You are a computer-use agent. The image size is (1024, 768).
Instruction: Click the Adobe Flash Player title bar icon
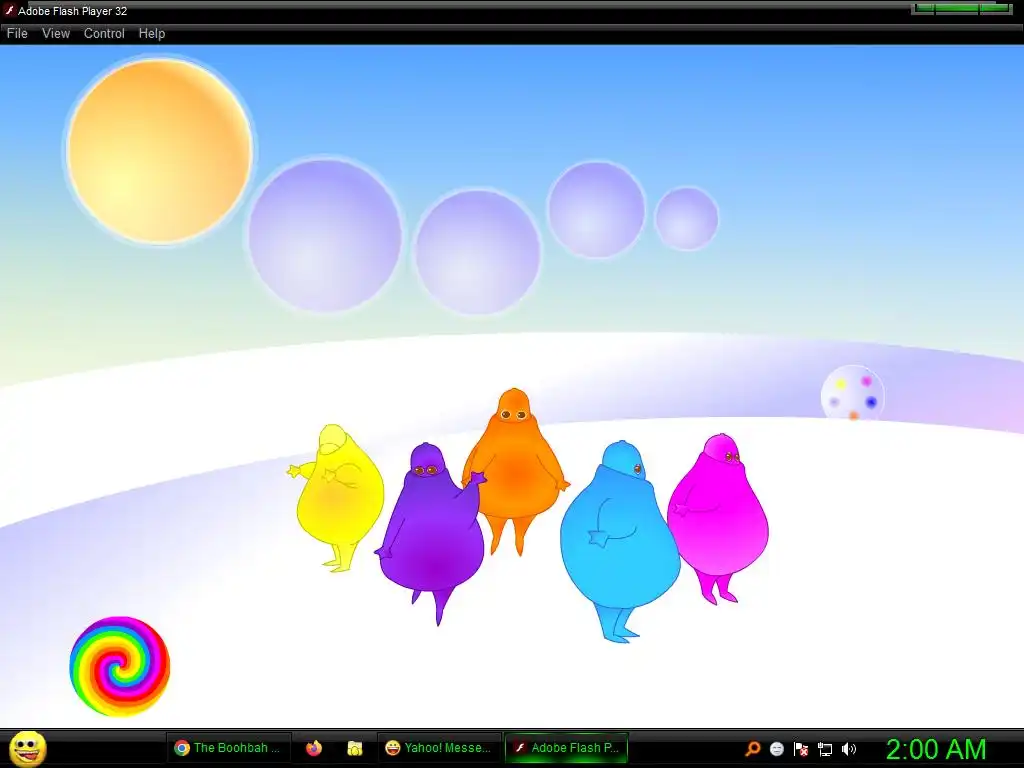tap(9, 10)
